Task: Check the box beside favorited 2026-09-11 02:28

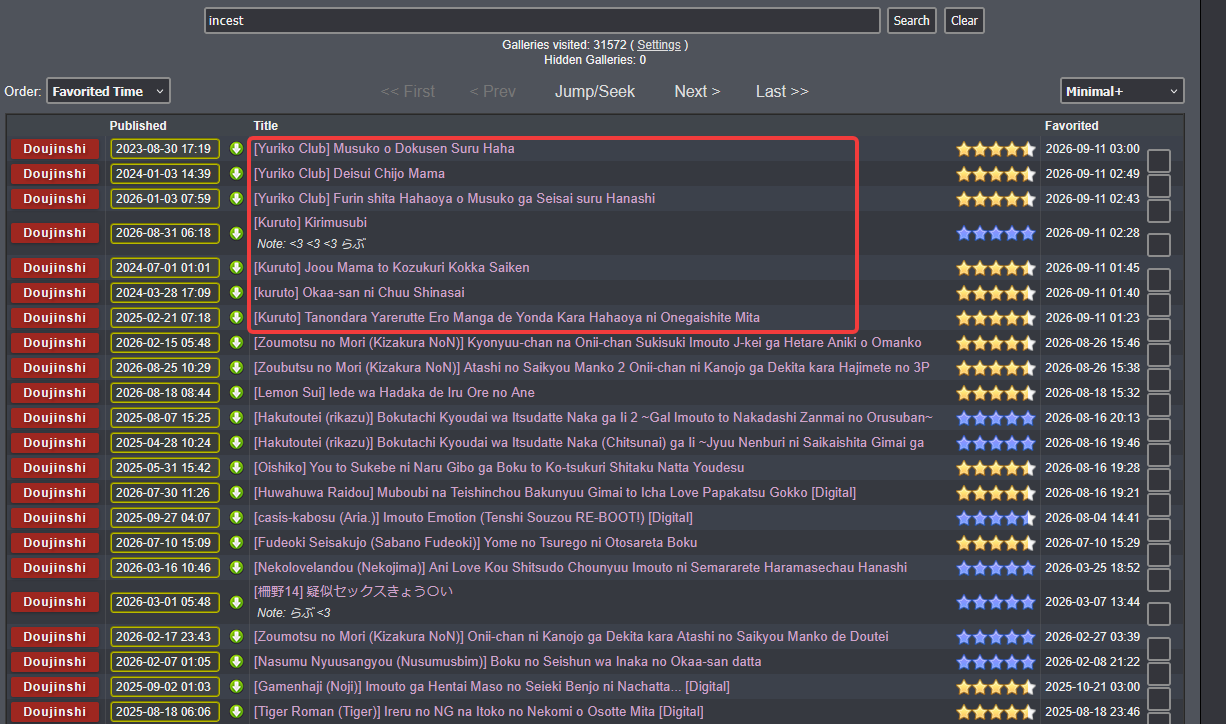Action: point(1159,245)
